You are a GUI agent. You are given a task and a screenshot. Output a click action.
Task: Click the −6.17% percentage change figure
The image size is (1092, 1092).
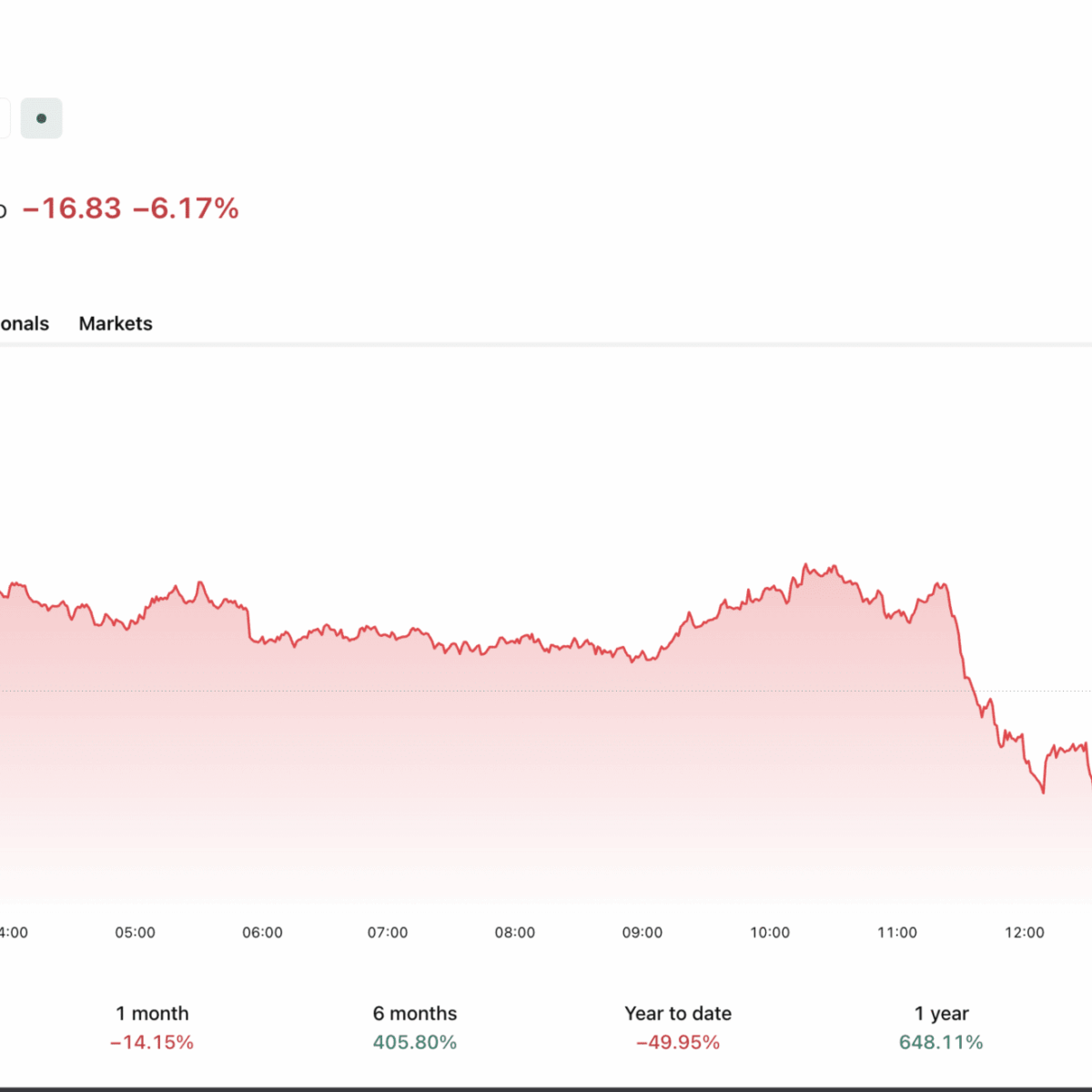coord(187,208)
